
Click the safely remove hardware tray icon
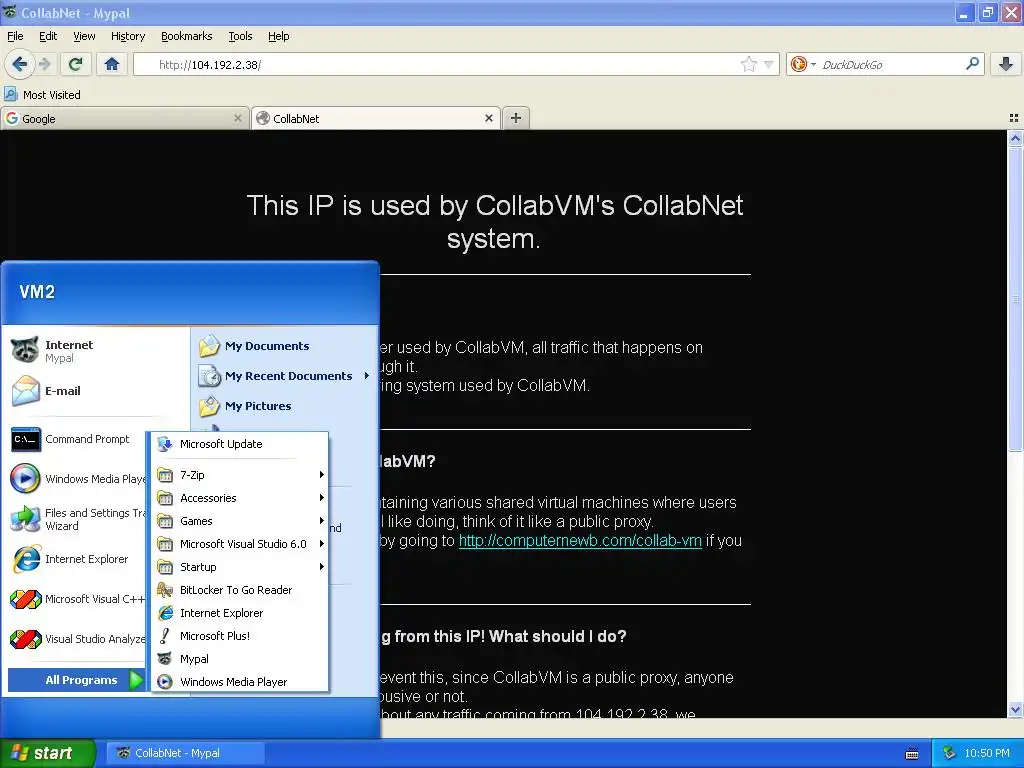[x=949, y=753]
